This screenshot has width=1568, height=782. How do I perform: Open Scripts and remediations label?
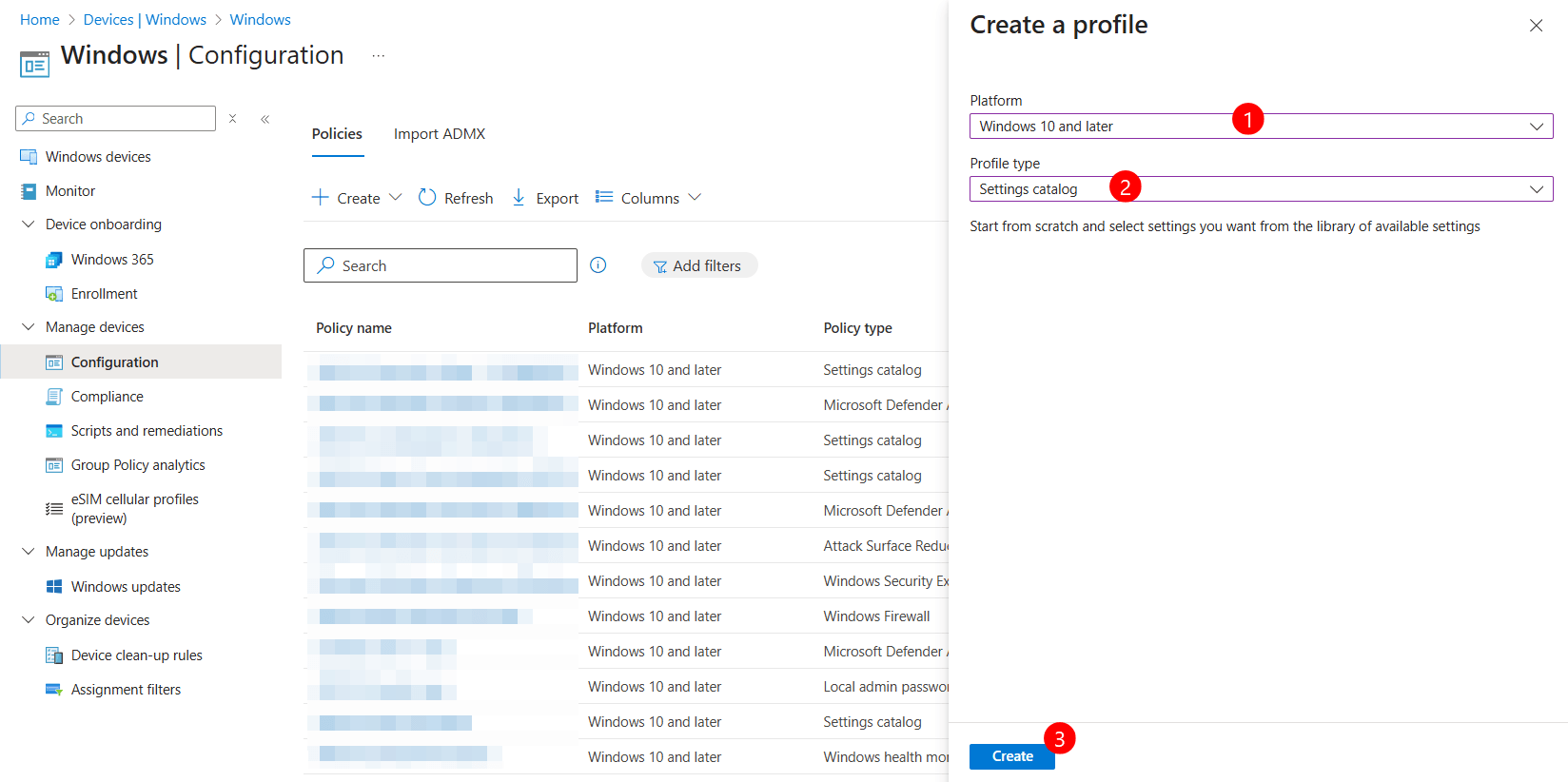coord(147,431)
